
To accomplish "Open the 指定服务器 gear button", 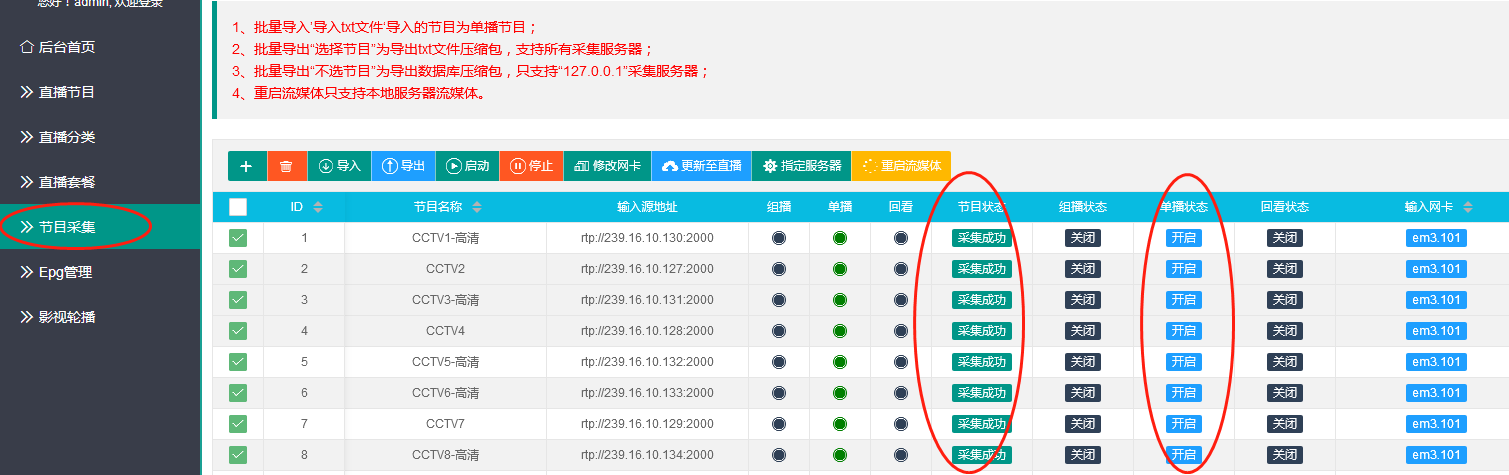I will [x=801, y=166].
